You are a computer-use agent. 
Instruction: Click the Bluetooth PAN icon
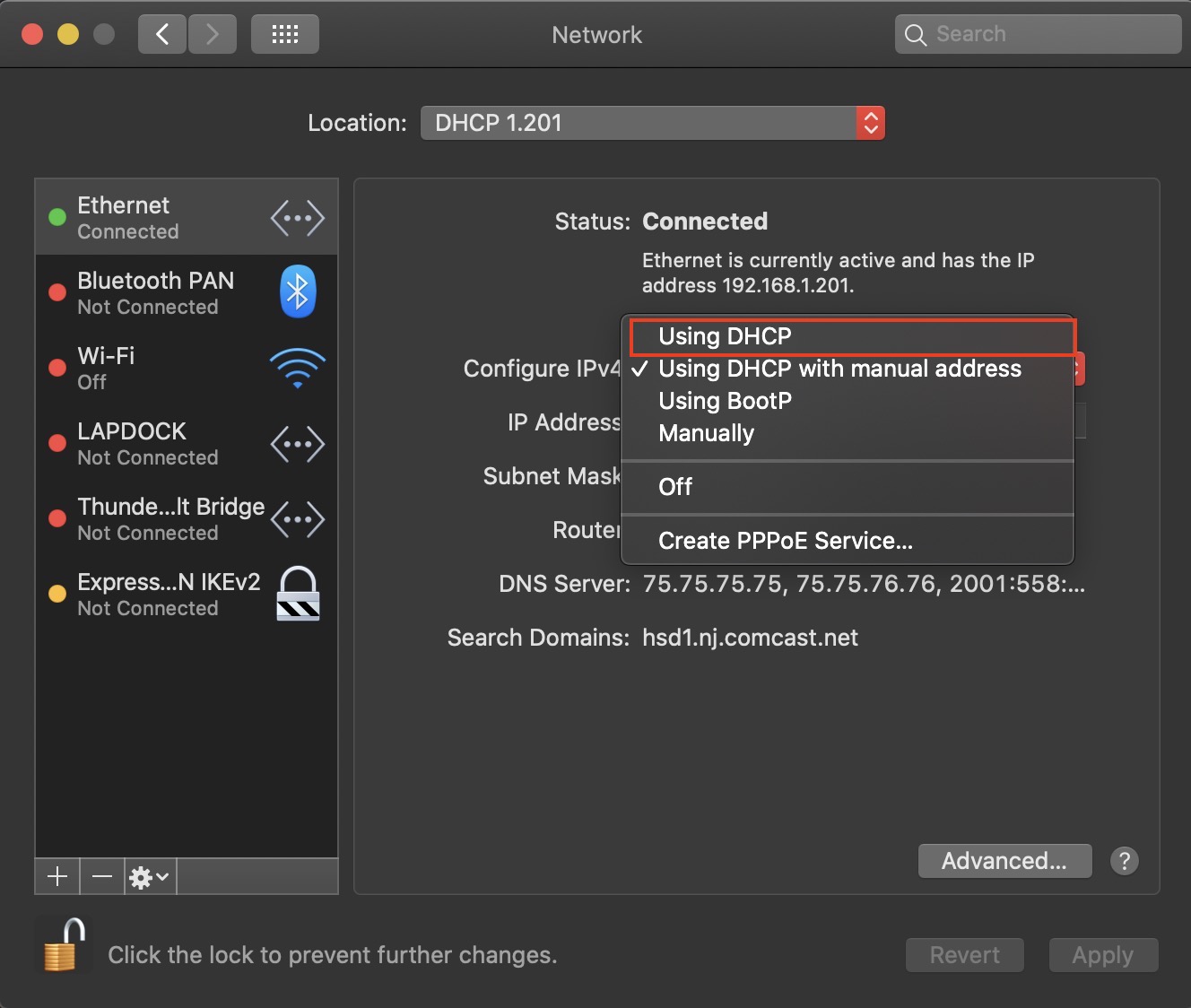[298, 291]
